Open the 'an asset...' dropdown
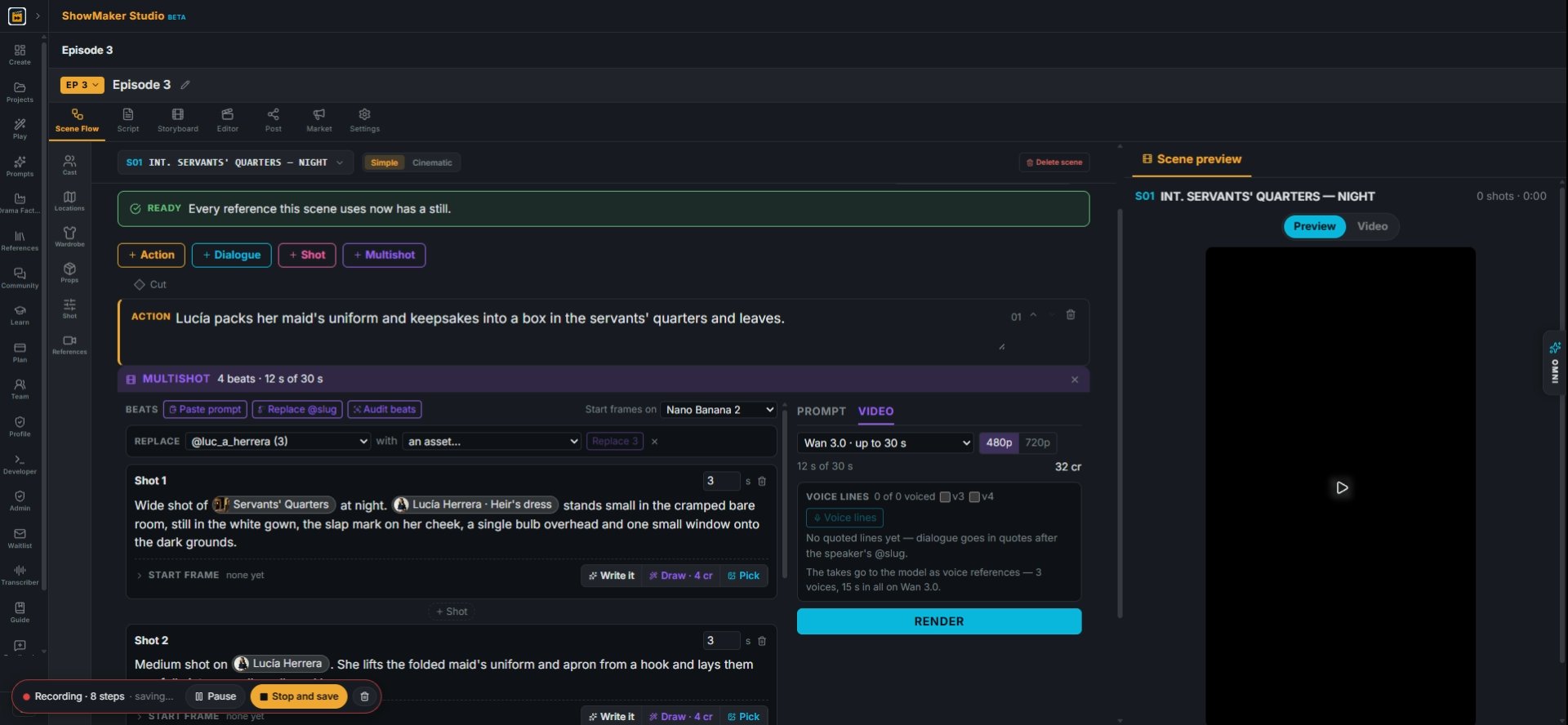 492,442
